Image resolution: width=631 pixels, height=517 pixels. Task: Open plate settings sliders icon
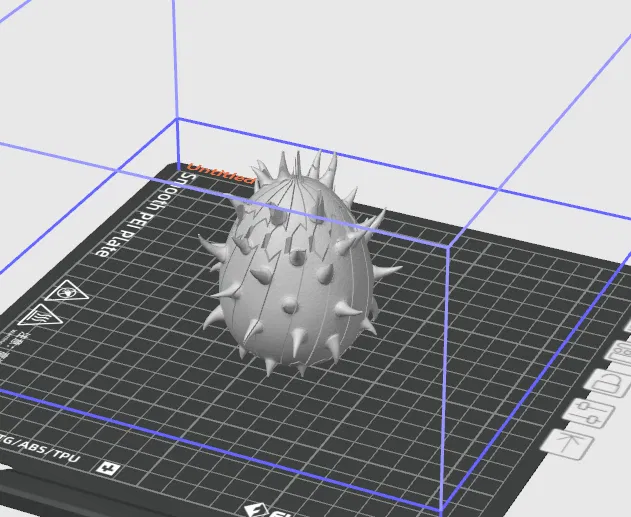tap(588, 412)
